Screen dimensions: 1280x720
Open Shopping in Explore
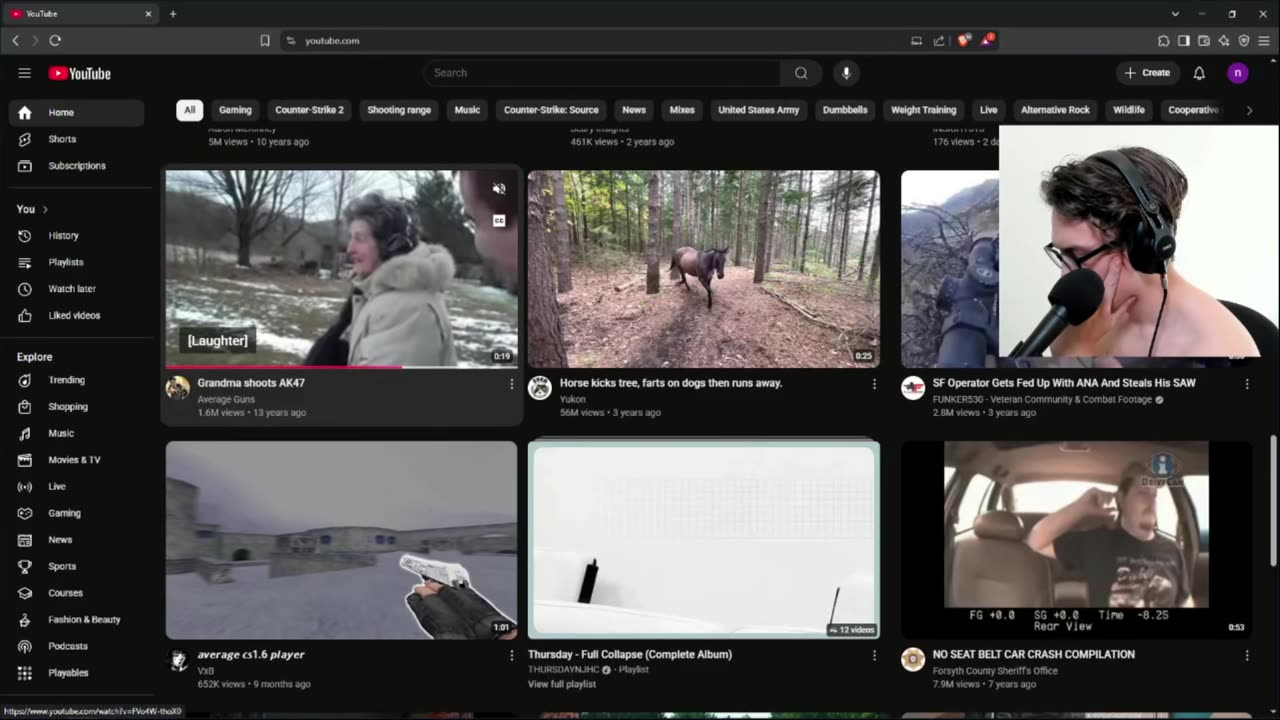point(76,407)
